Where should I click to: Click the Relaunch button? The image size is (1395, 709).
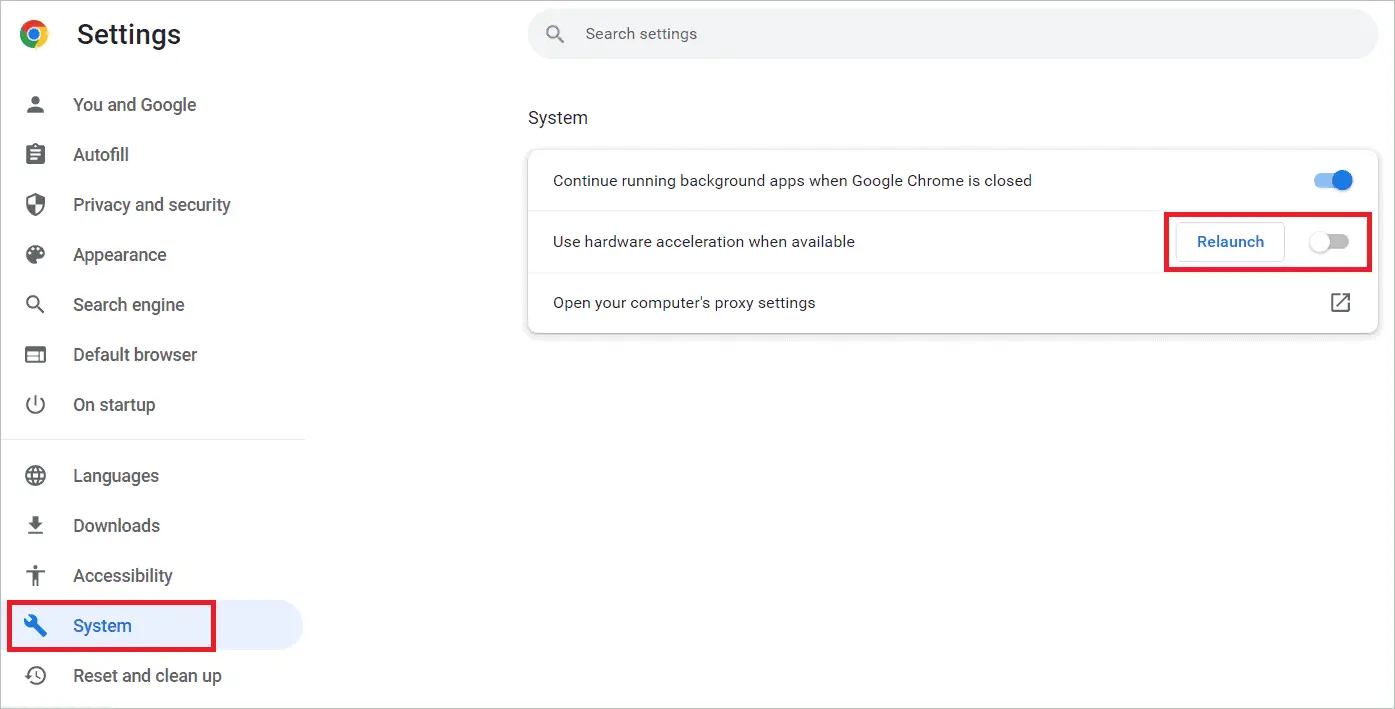tap(1230, 241)
